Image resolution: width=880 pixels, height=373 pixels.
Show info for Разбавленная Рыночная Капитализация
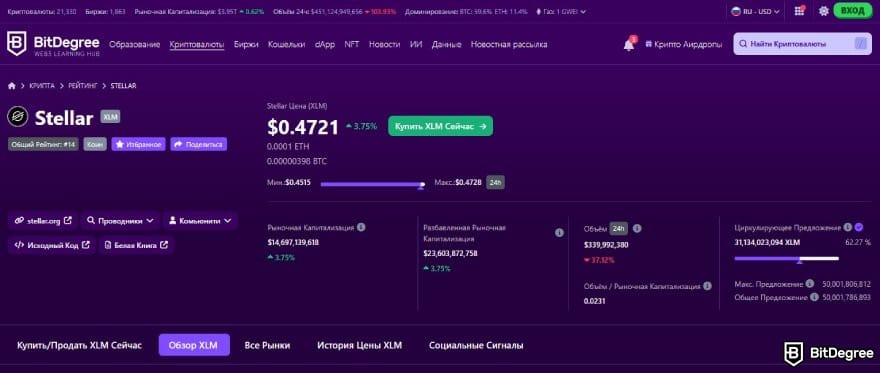point(559,233)
